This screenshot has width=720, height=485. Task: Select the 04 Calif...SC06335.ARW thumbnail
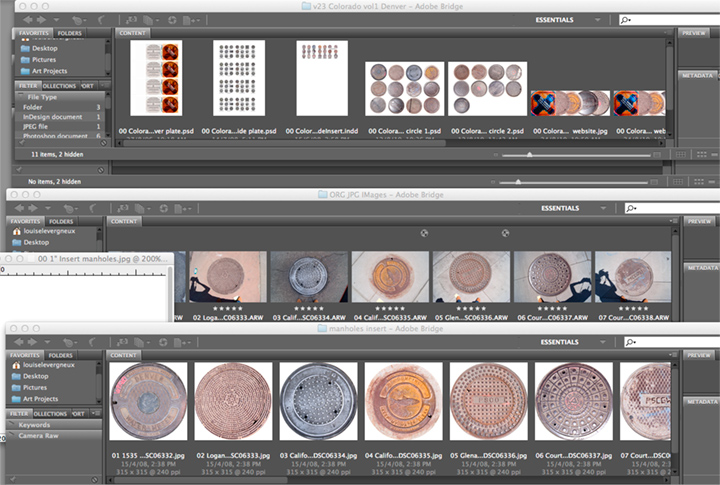click(390, 276)
